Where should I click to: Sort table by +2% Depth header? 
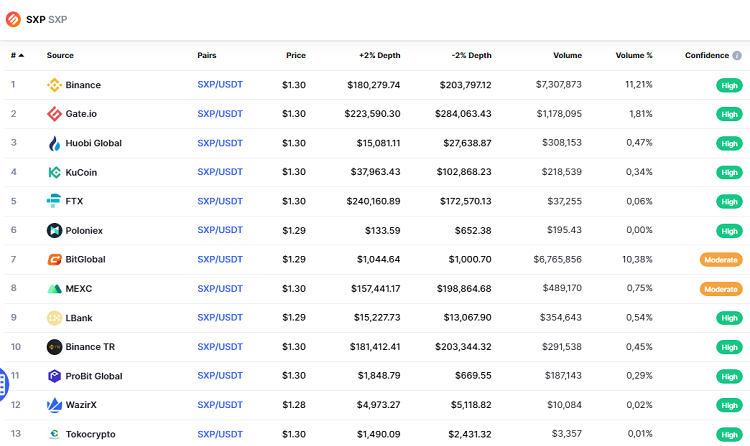point(380,56)
